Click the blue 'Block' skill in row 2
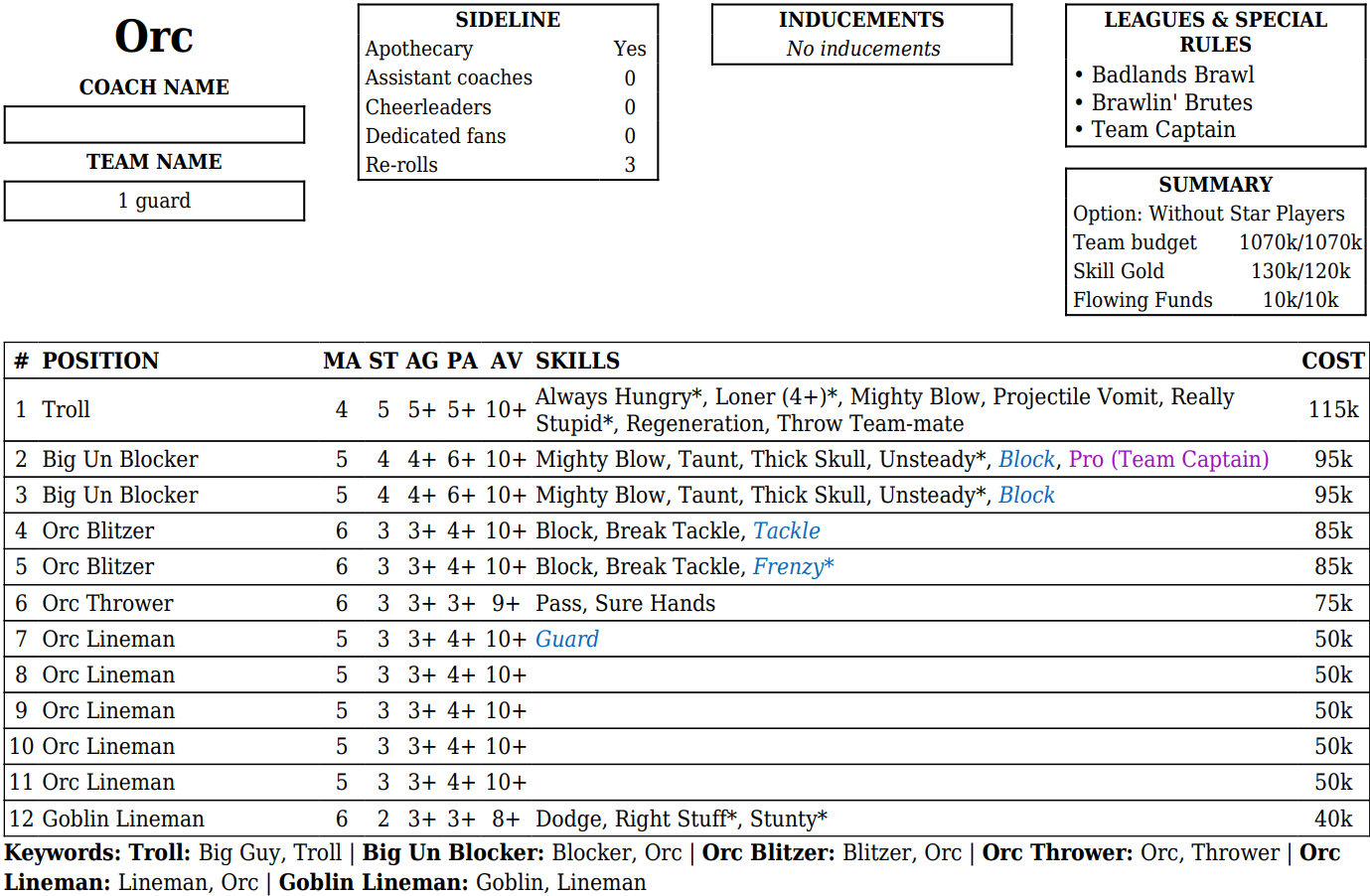The image size is (1370, 896). click(1026, 459)
